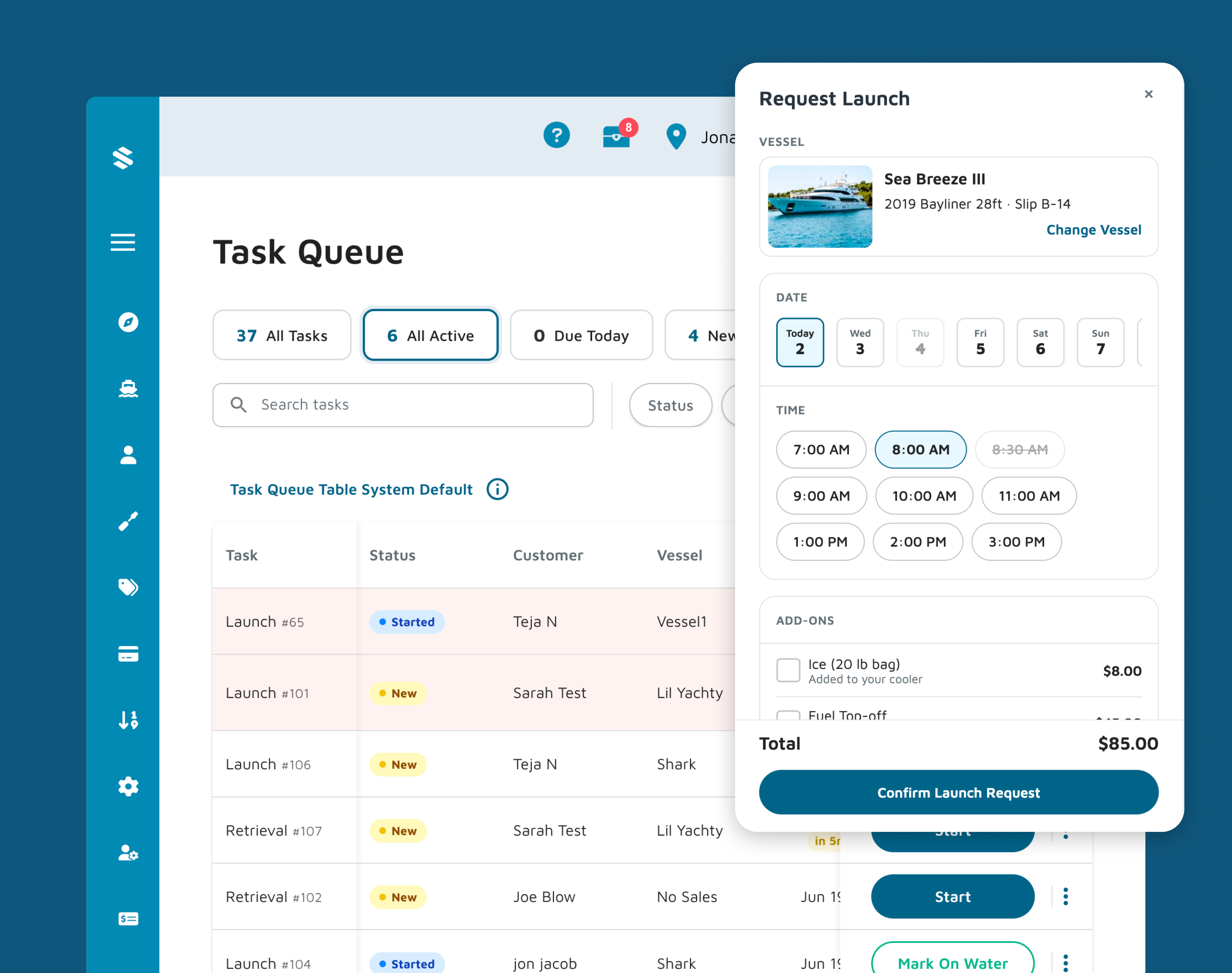Select the 9:00 AM time slot
This screenshot has width=1232, height=973.
[821, 496]
